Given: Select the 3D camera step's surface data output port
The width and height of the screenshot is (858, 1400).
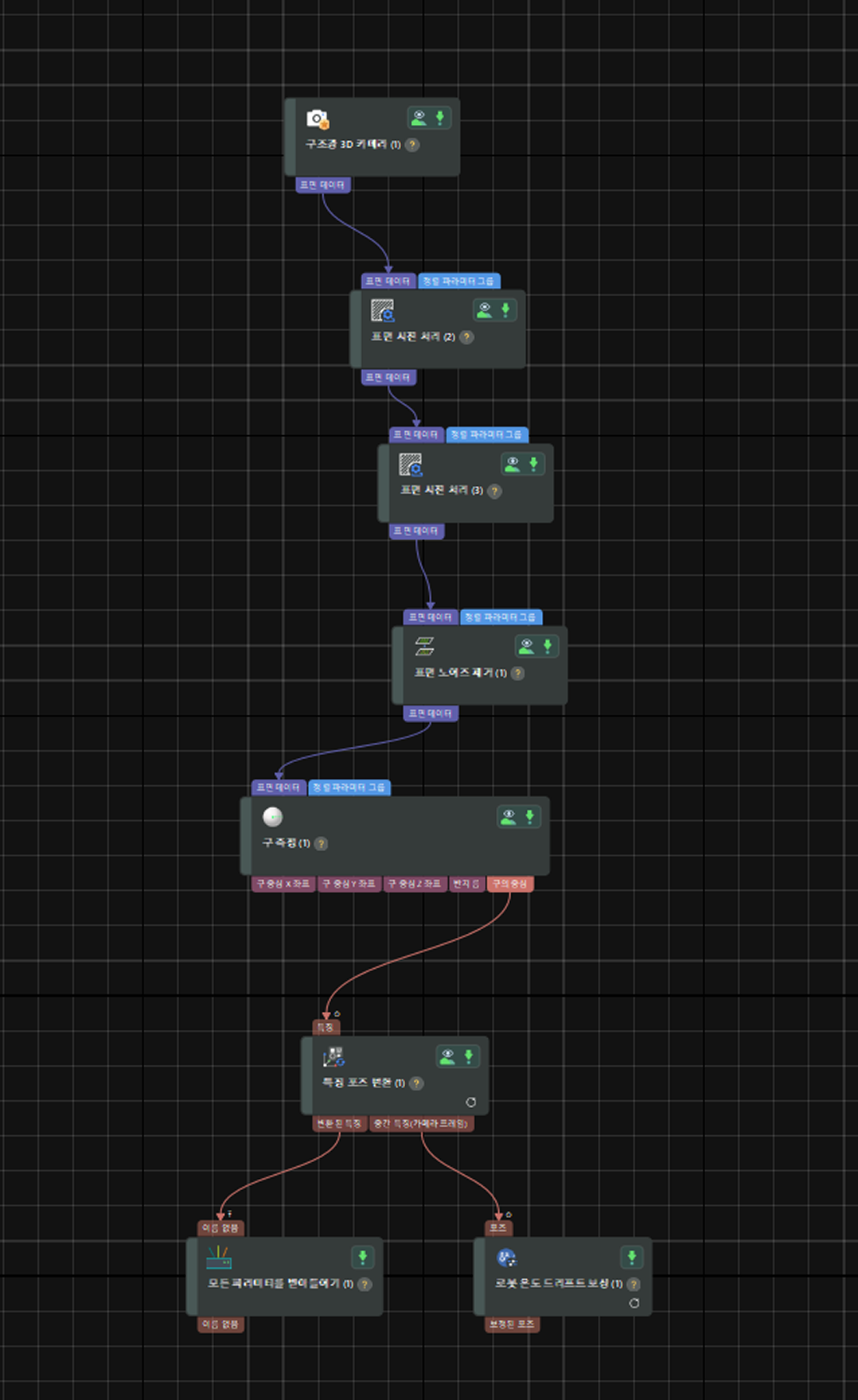Looking at the screenshot, I should [x=323, y=185].
